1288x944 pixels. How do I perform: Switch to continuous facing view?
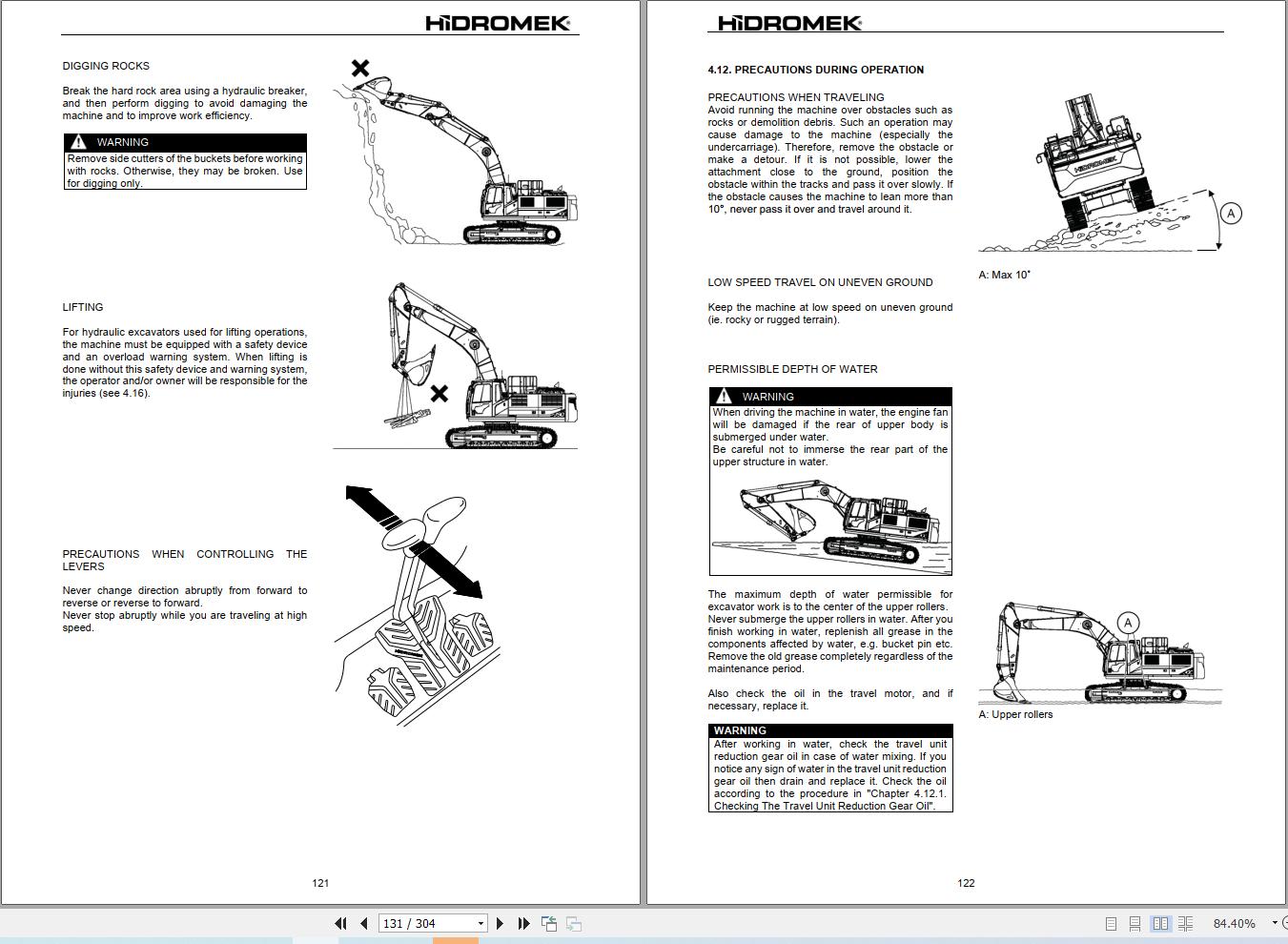click(x=1185, y=923)
